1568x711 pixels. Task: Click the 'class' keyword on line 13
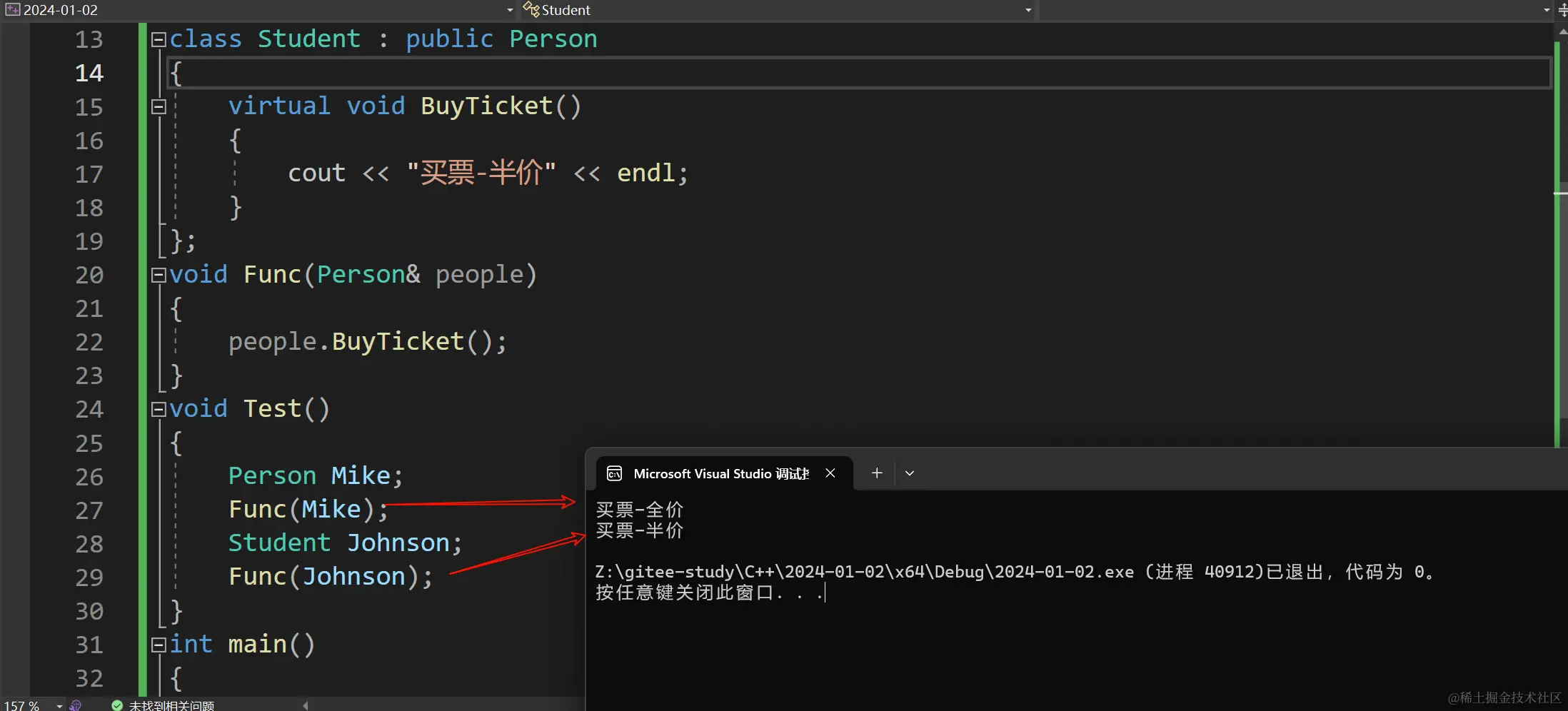(x=206, y=39)
